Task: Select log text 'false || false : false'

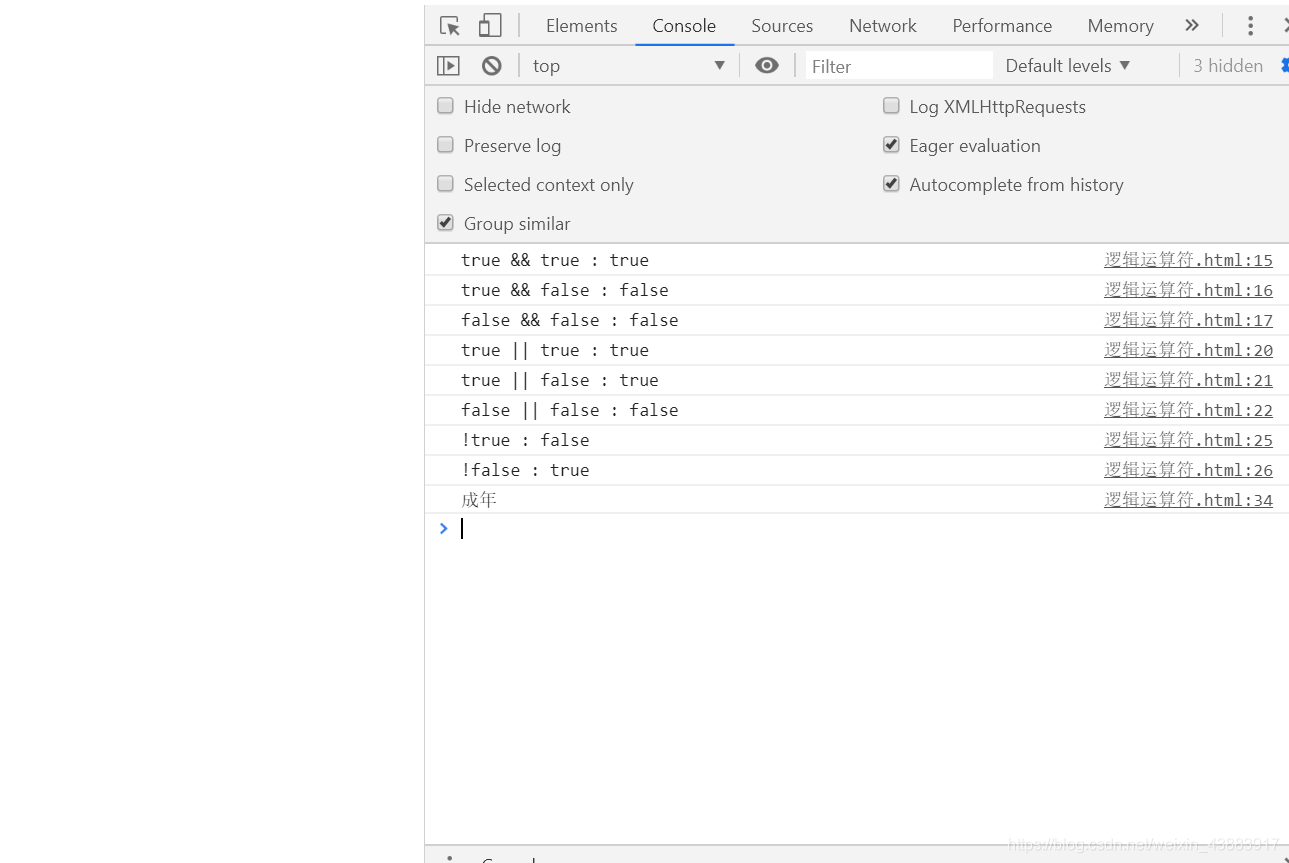Action: coord(570,410)
